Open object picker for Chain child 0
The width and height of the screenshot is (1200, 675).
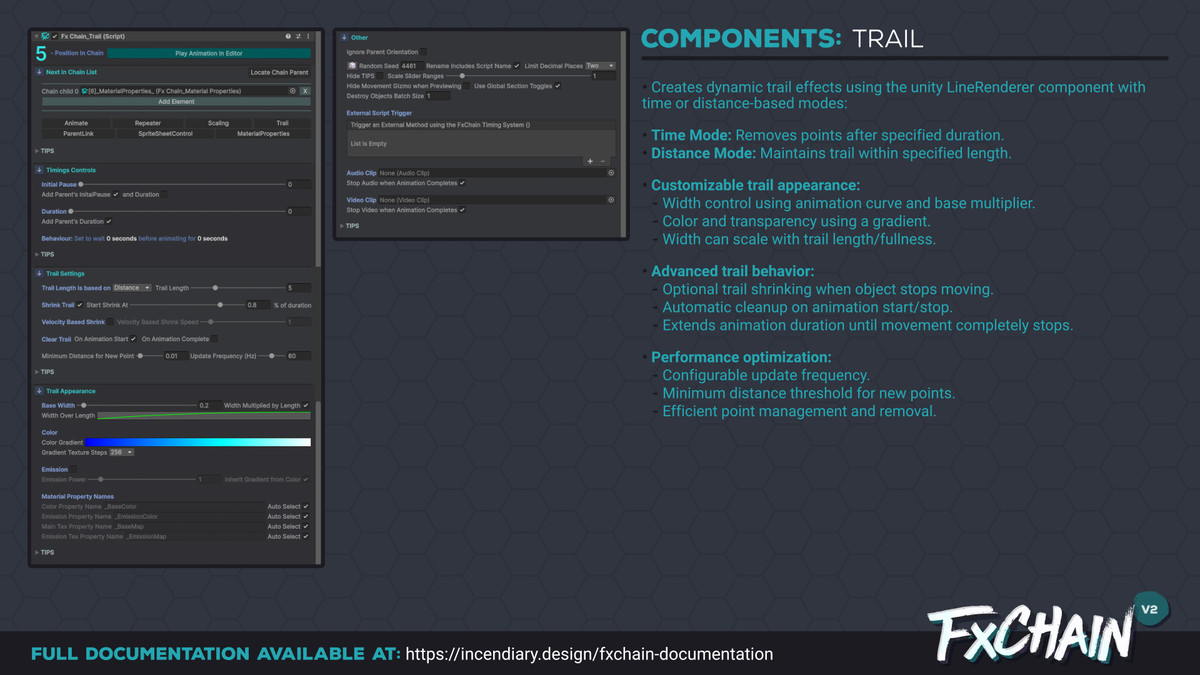click(x=292, y=91)
